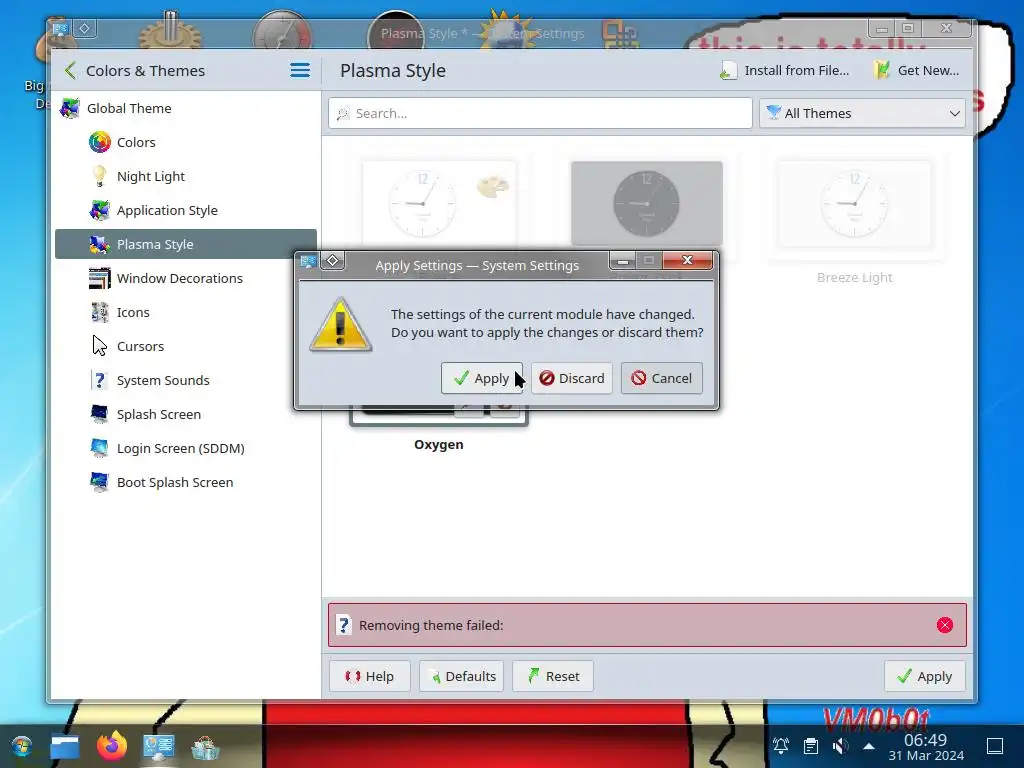The width and height of the screenshot is (1024, 768).
Task: Click the notifications bell tray icon
Action: (x=780, y=745)
